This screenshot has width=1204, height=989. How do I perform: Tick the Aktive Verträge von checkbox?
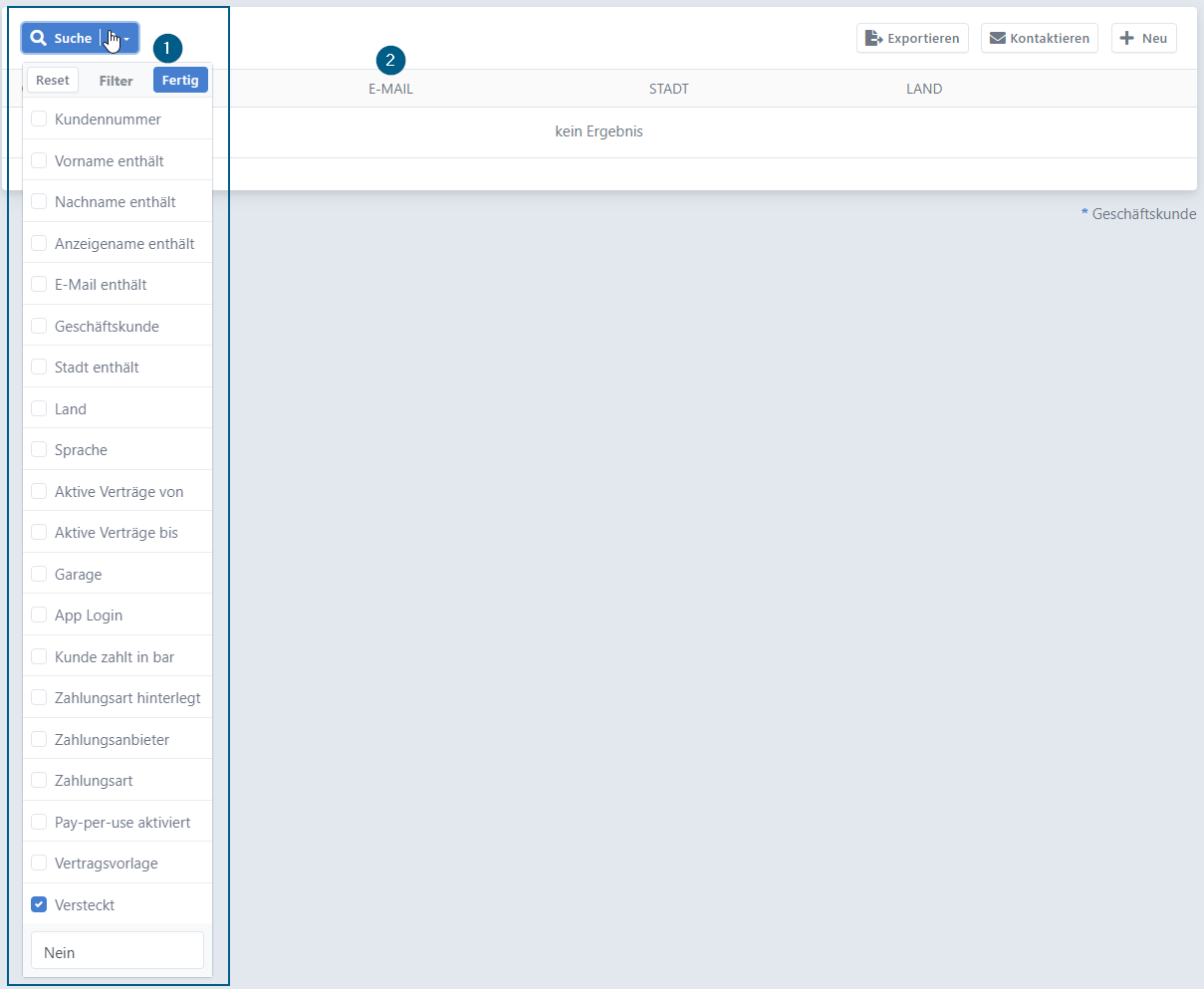coord(39,491)
